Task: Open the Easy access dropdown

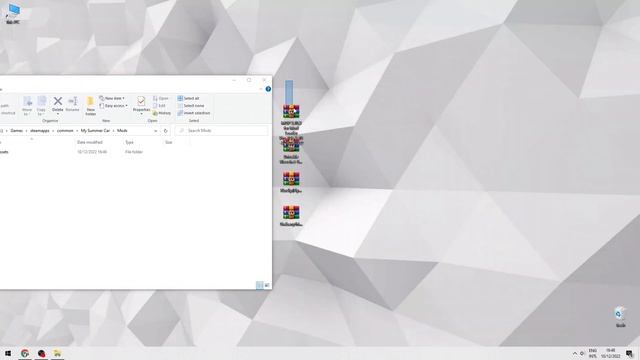Action: tap(113, 106)
